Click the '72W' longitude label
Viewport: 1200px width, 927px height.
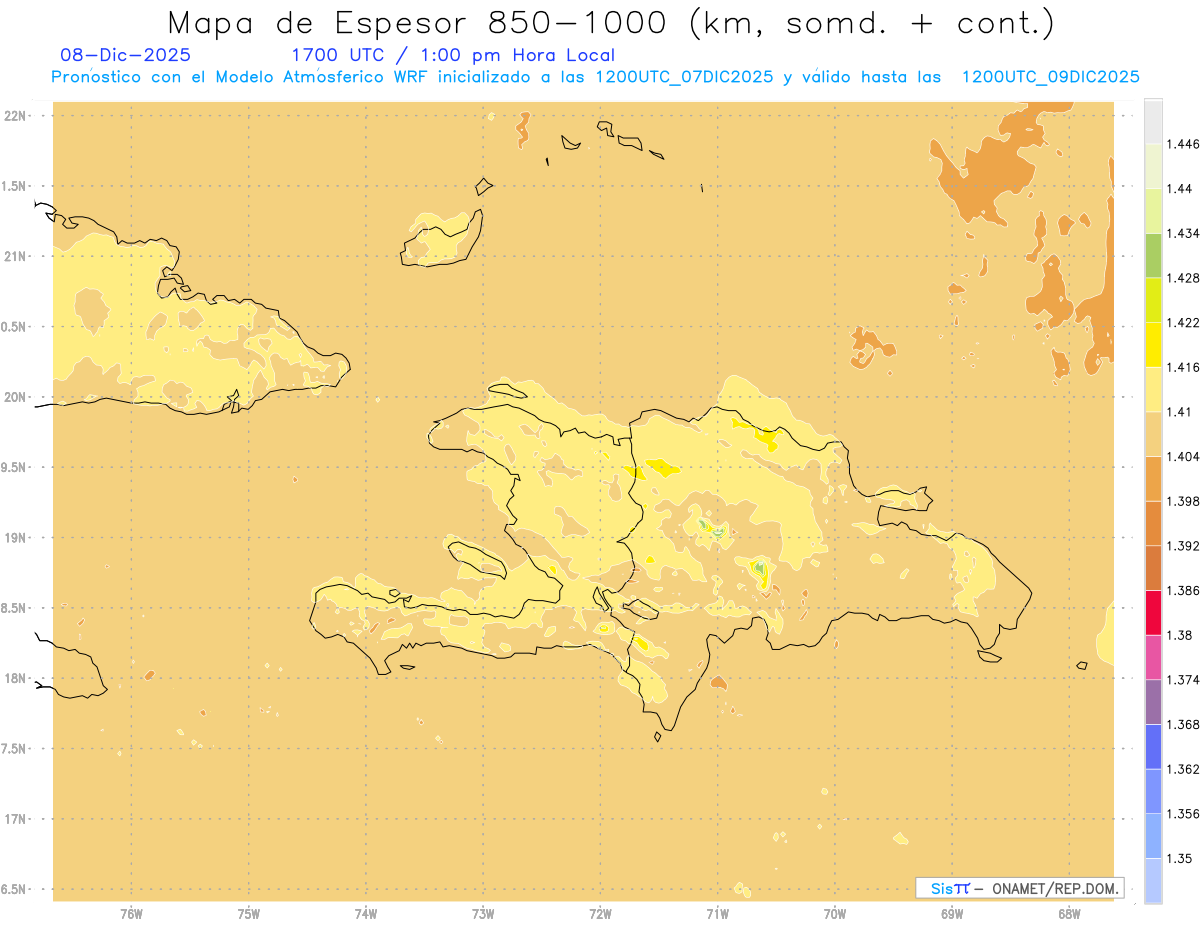(x=600, y=914)
